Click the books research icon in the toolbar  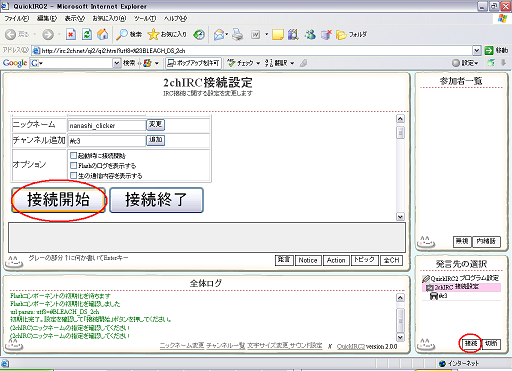[x=293, y=35]
